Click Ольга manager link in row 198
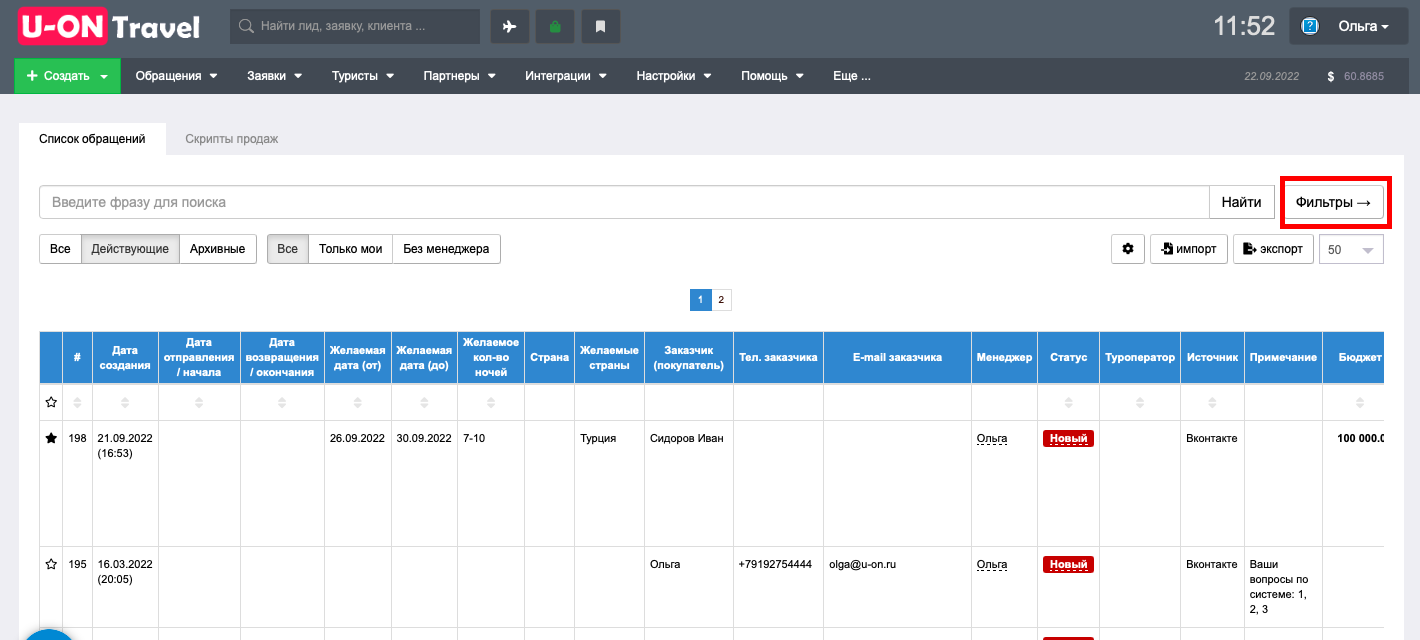Viewport: 1420px width, 640px height. (992, 438)
